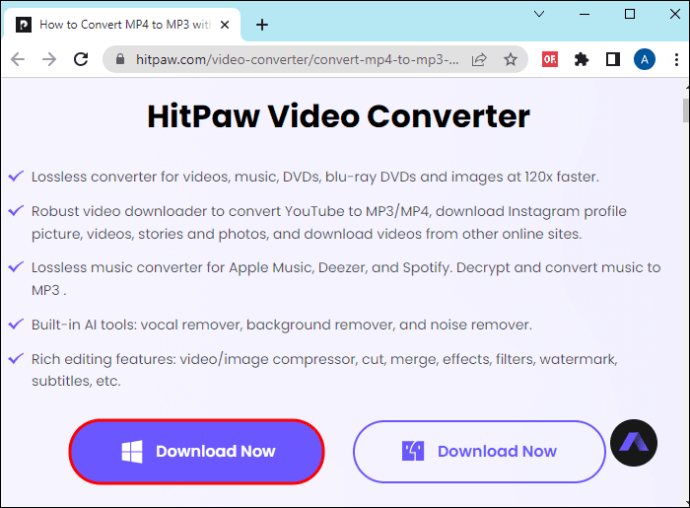Click the Lossless music converter text
Screen dimensions: 690x508
pos(346,279)
